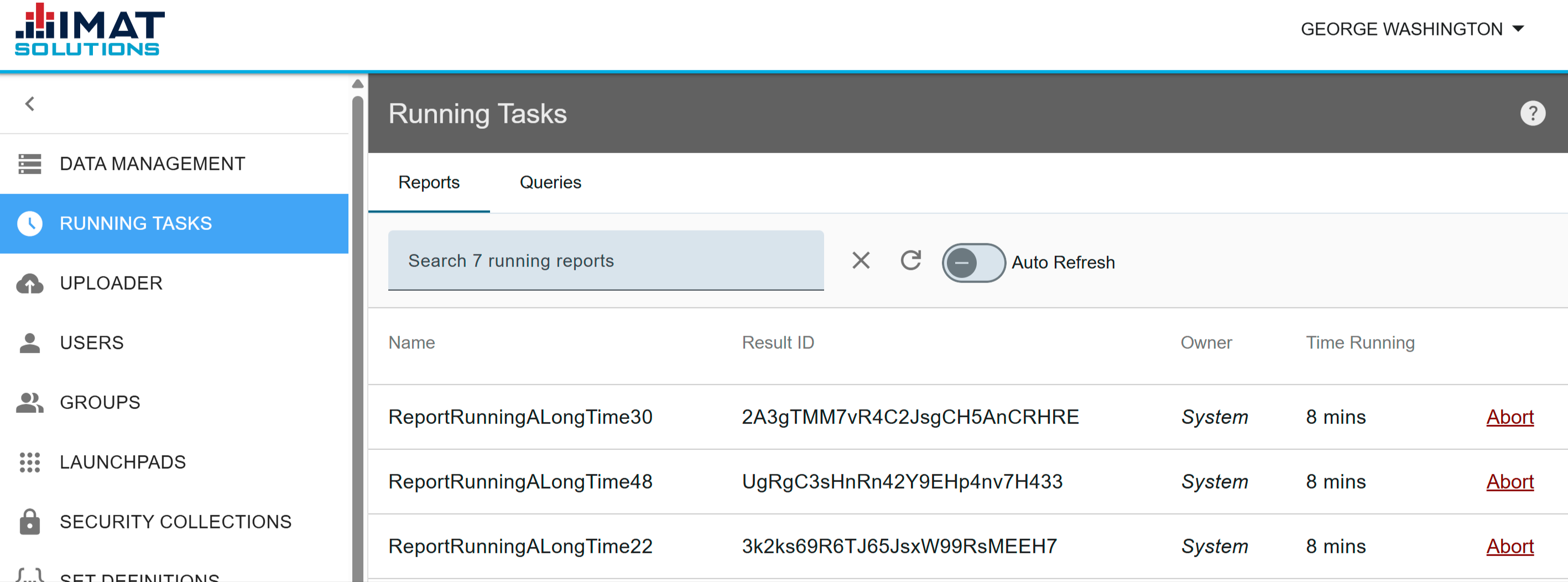
Task: Click the Running Tasks page heading
Action: click(x=477, y=114)
